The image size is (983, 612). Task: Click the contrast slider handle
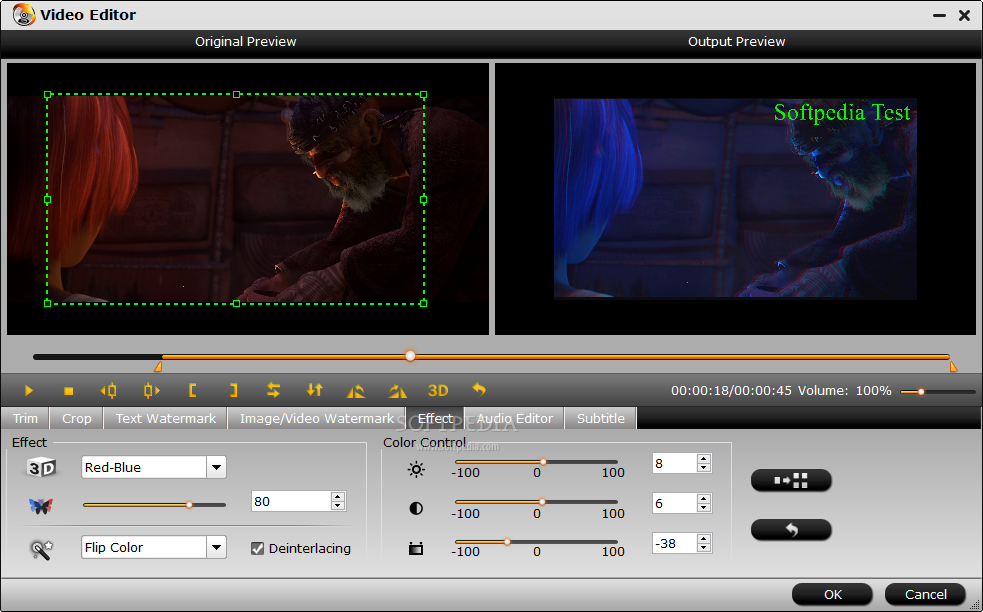coord(542,502)
